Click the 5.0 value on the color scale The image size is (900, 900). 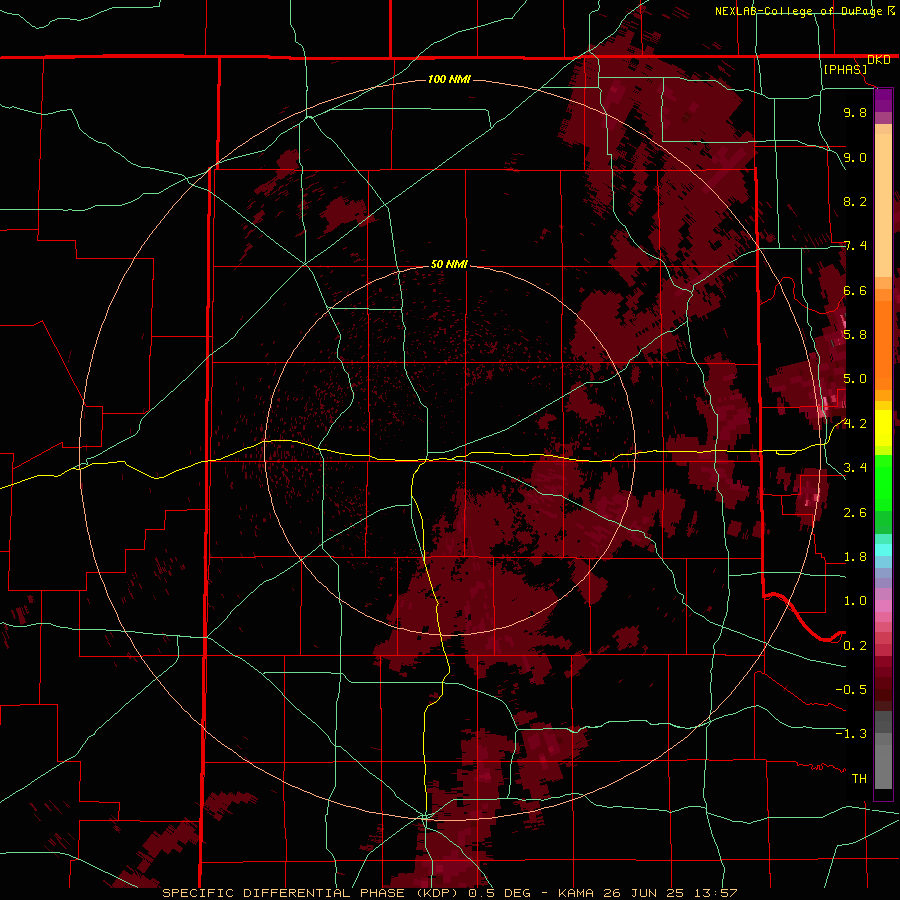coord(855,379)
